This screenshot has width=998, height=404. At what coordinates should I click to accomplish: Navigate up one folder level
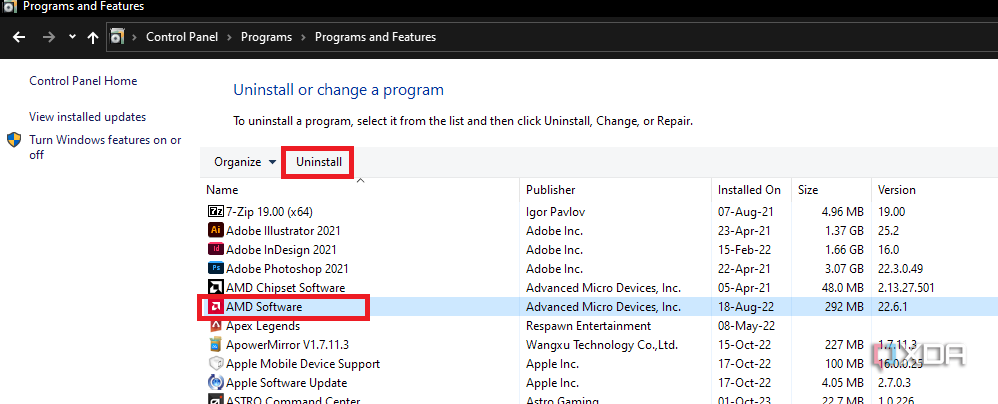click(93, 38)
